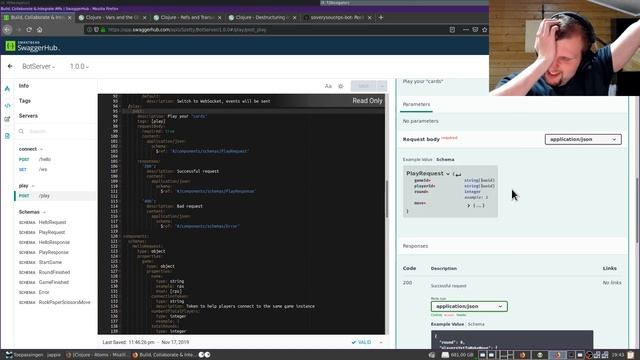Click the disabled Save button
The height and width of the screenshot is (360, 640).
tap(364, 86)
